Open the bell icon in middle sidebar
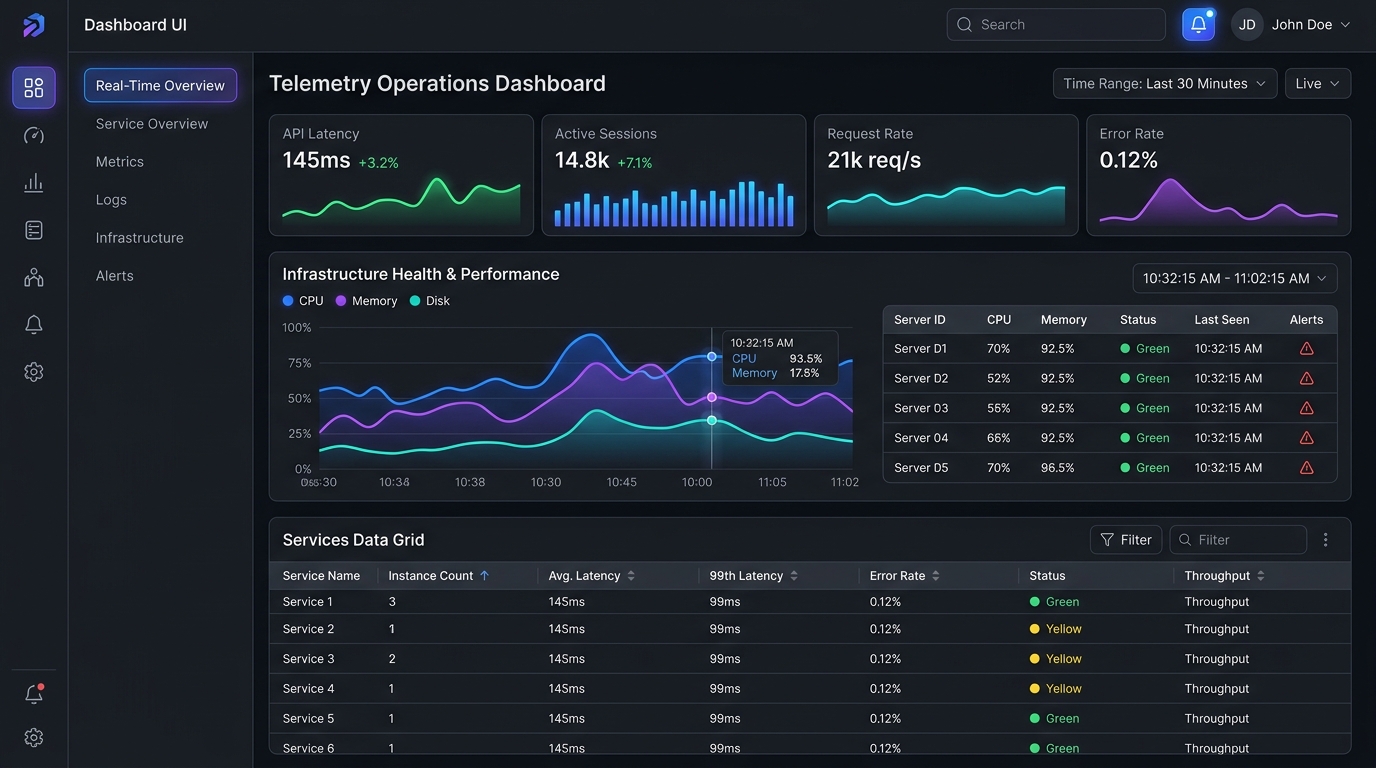This screenshot has width=1376, height=768. coord(34,324)
